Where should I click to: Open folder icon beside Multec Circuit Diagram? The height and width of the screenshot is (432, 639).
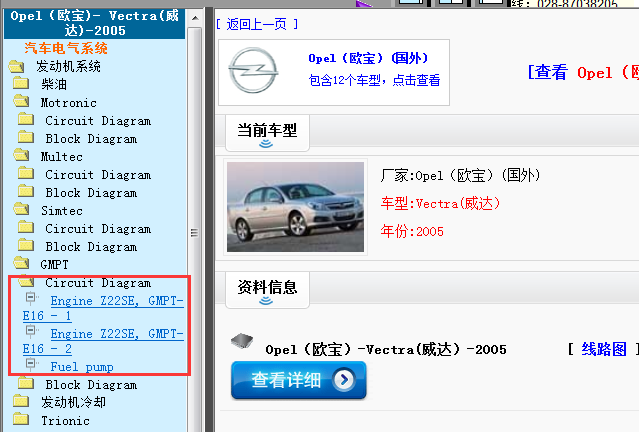point(26,173)
